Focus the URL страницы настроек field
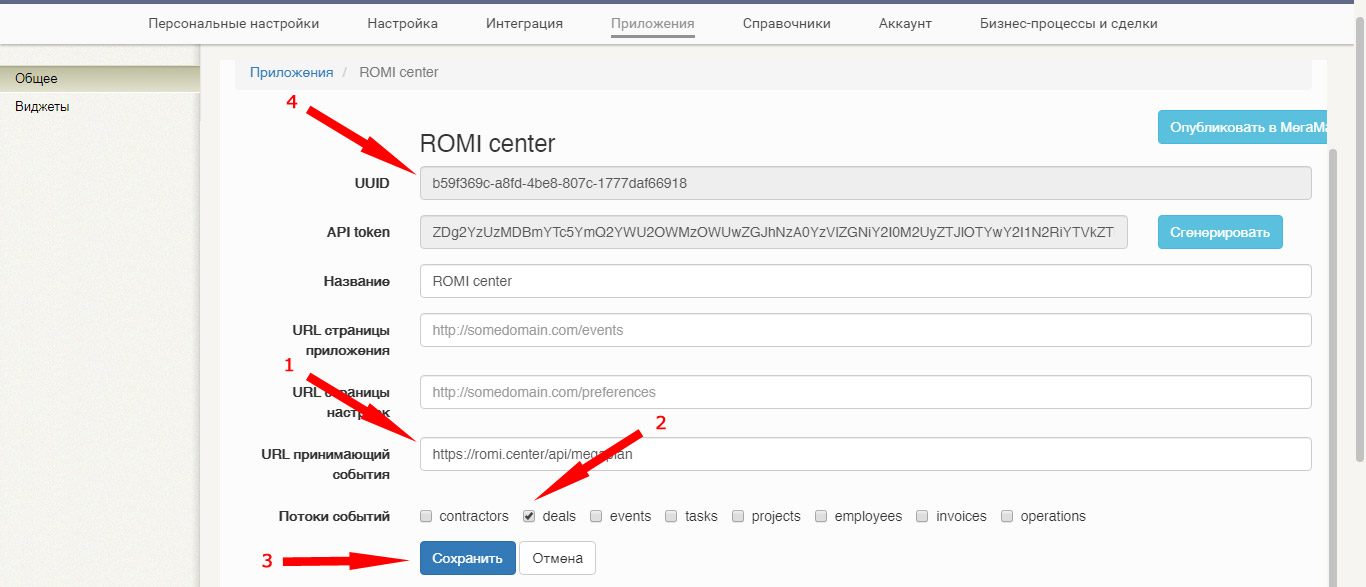The height and width of the screenshot is (587, 1366). [865, 392]
